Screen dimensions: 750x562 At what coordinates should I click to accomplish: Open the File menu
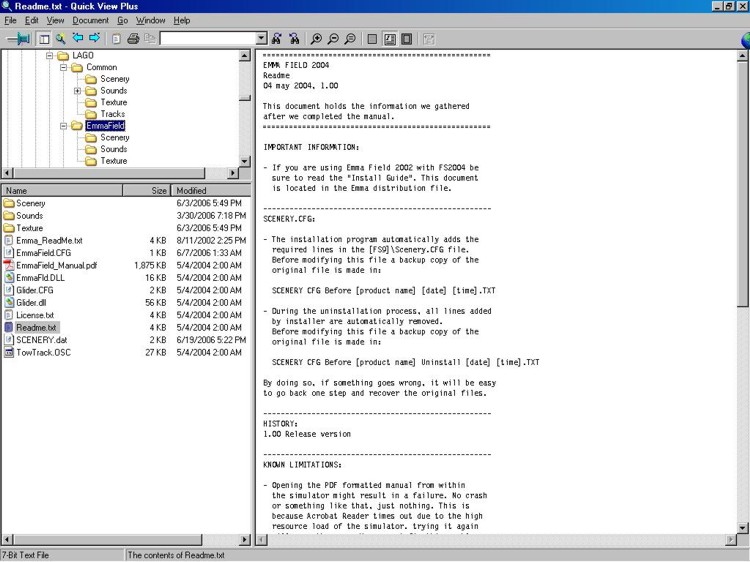click(x=10, y=20)
